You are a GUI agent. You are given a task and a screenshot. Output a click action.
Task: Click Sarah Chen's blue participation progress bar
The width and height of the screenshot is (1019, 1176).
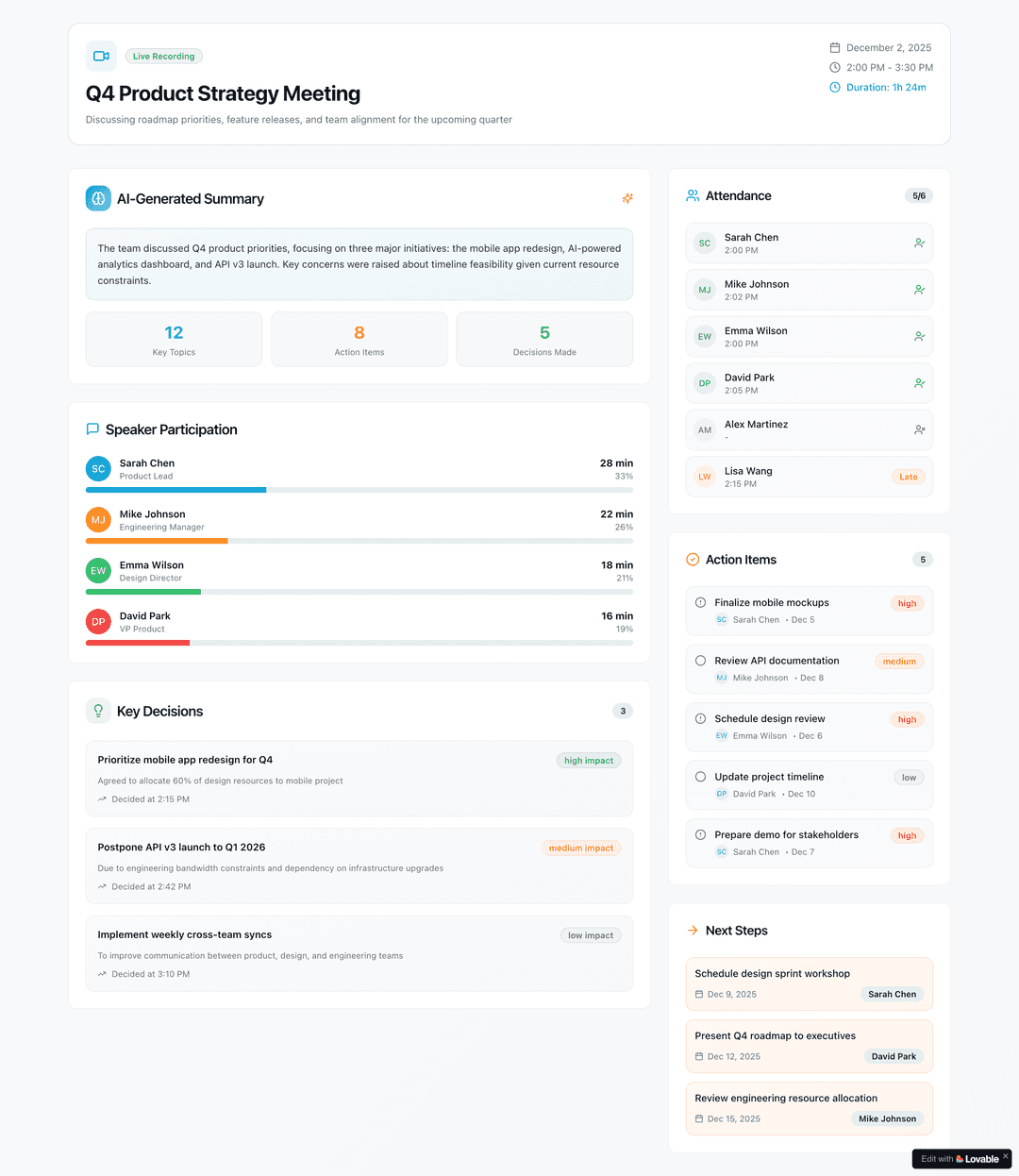tap(175, 490)
